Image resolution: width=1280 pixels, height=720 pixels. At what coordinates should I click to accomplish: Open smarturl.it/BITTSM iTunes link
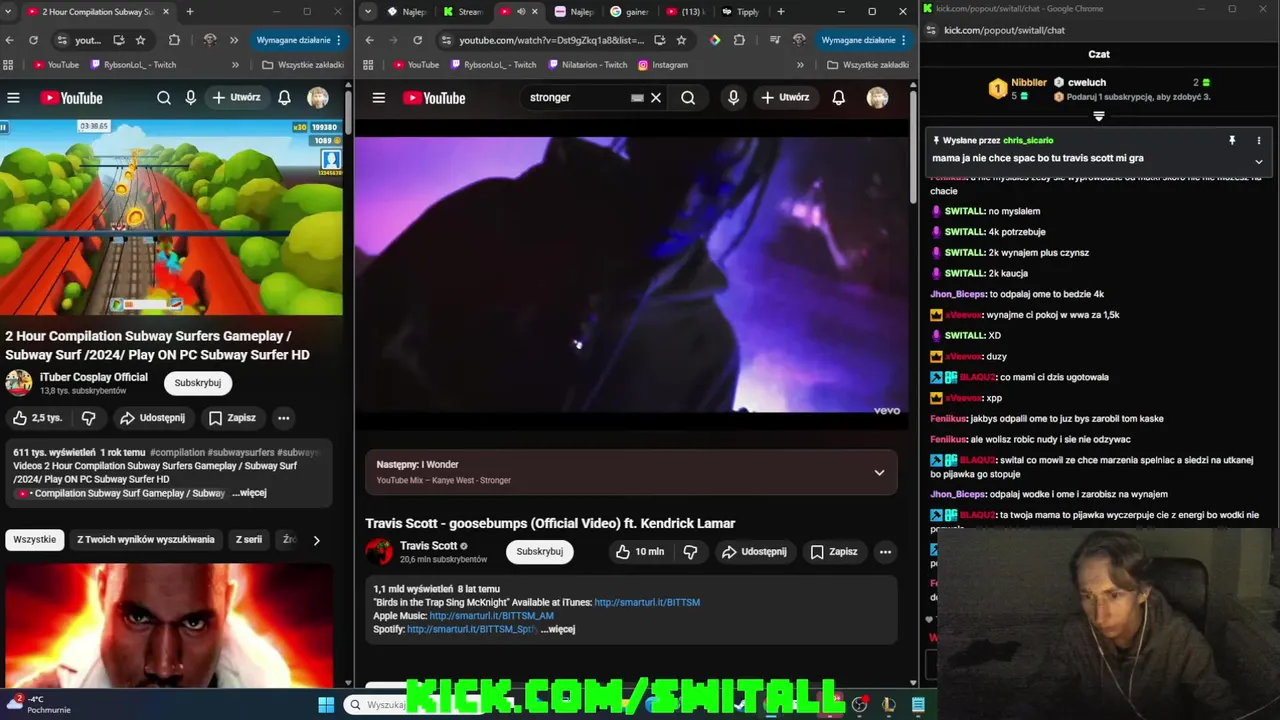647,603
